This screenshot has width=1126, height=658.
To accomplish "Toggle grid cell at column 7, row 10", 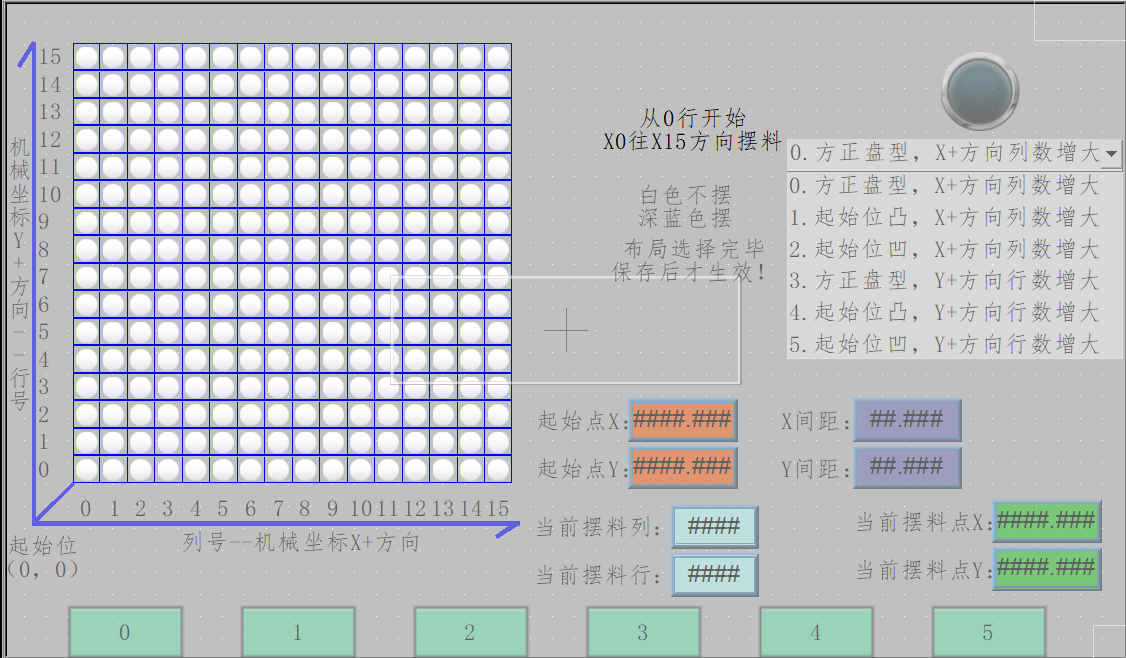I will pos(278,194).
